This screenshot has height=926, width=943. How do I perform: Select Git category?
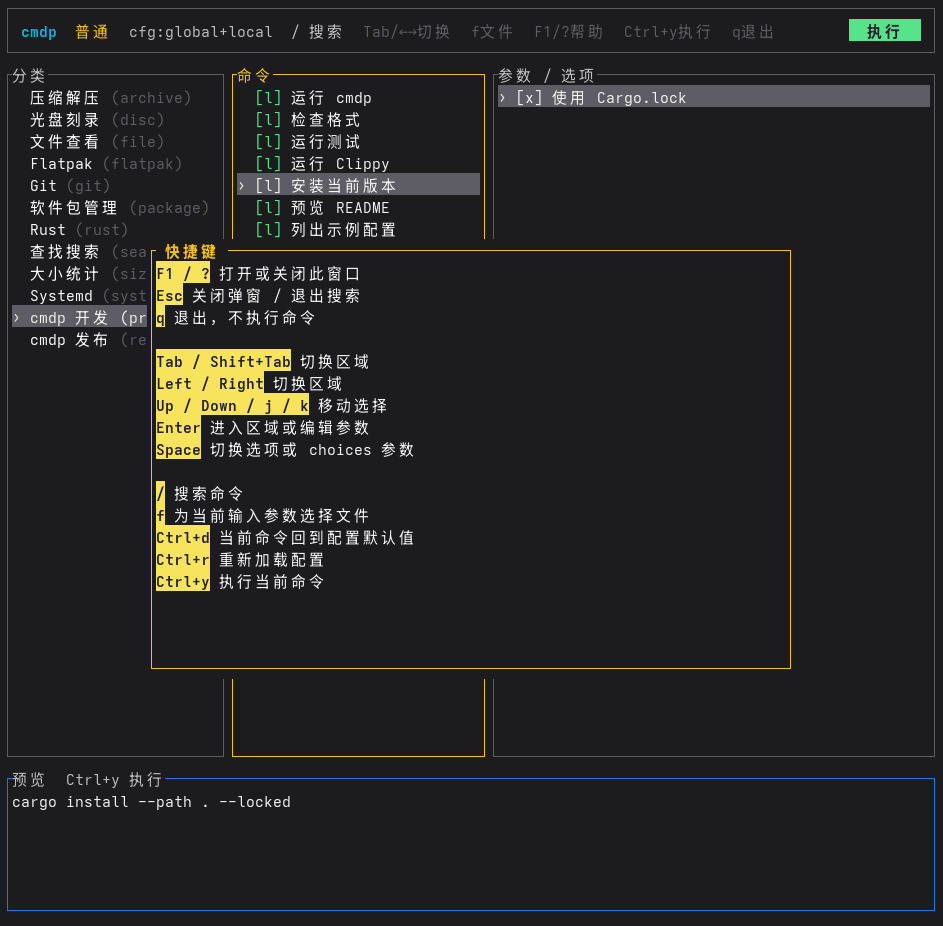[70, 186]
